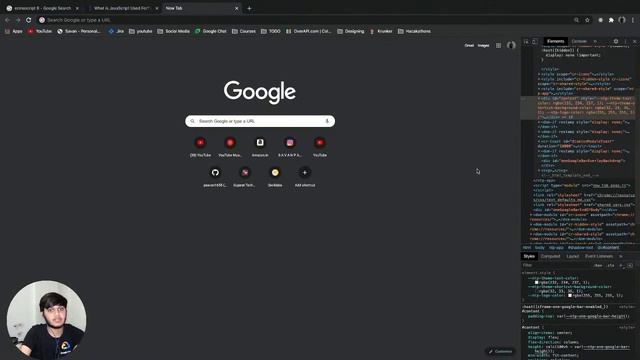
Task: Open a new browser tab with plus
Action: click(249, 8)
